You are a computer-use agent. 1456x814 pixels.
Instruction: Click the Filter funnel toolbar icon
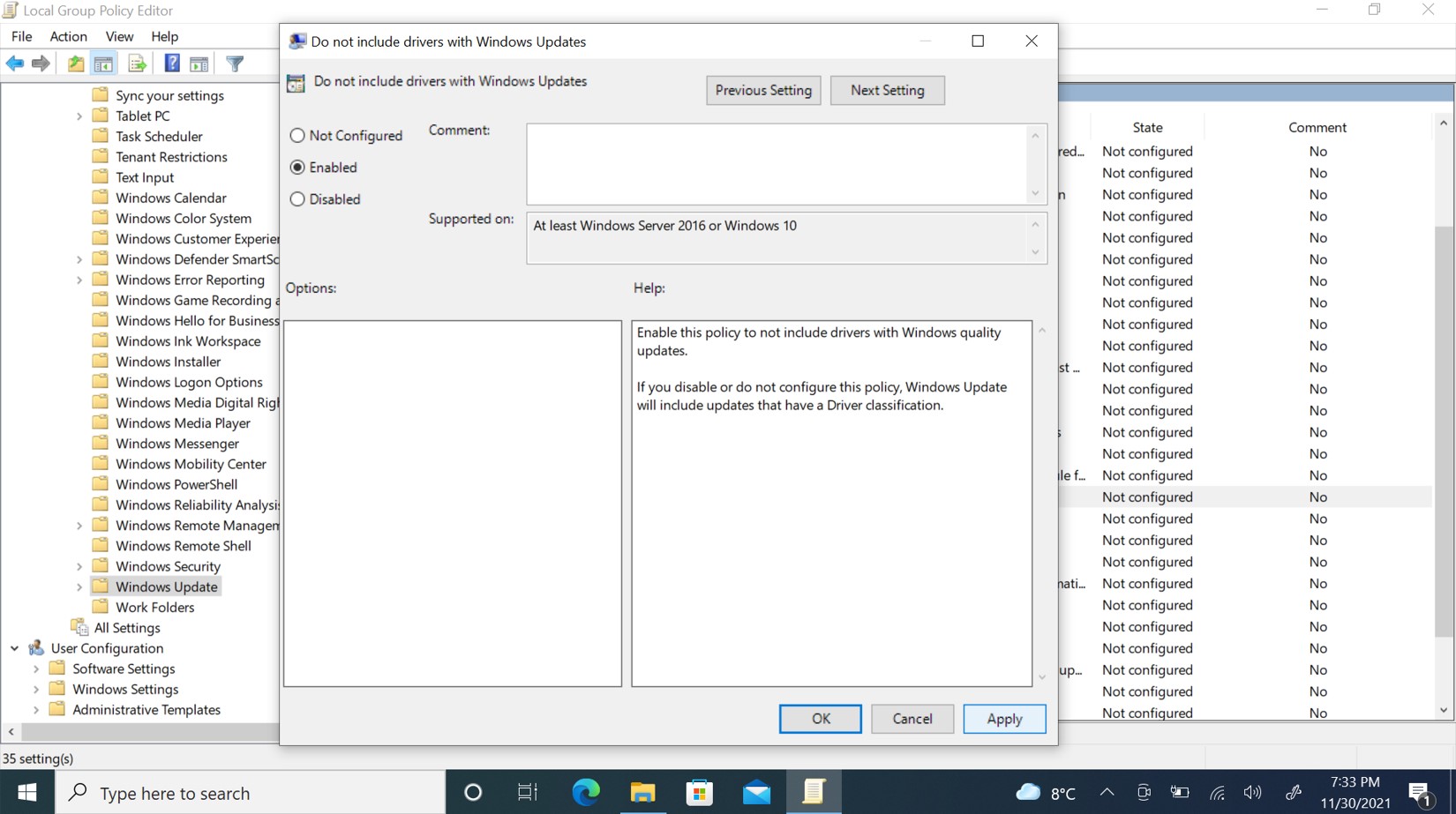[235, 63]
